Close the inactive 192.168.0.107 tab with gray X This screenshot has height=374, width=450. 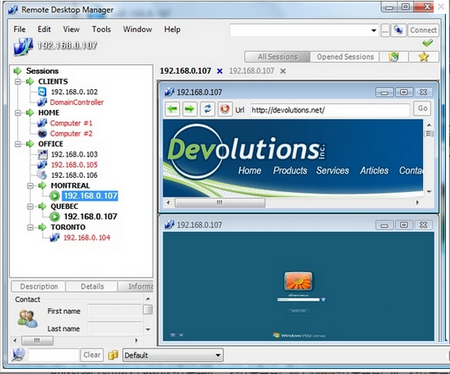click(x=283, y=71)
